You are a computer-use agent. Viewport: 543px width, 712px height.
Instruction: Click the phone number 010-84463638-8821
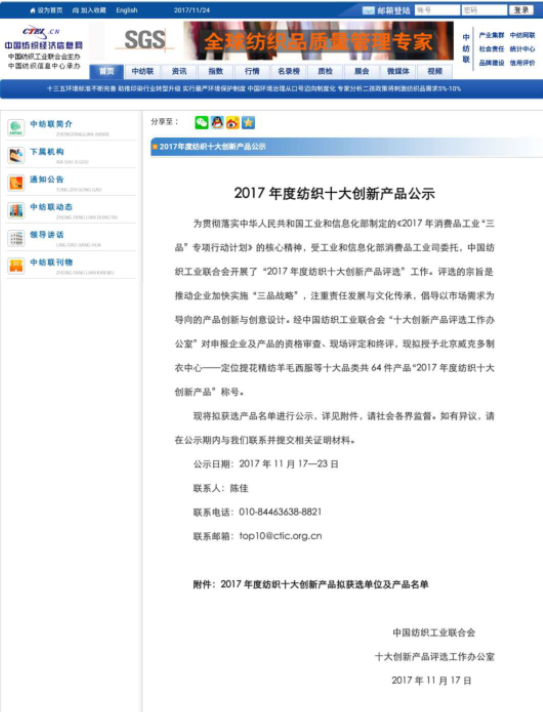coord(280,512)
